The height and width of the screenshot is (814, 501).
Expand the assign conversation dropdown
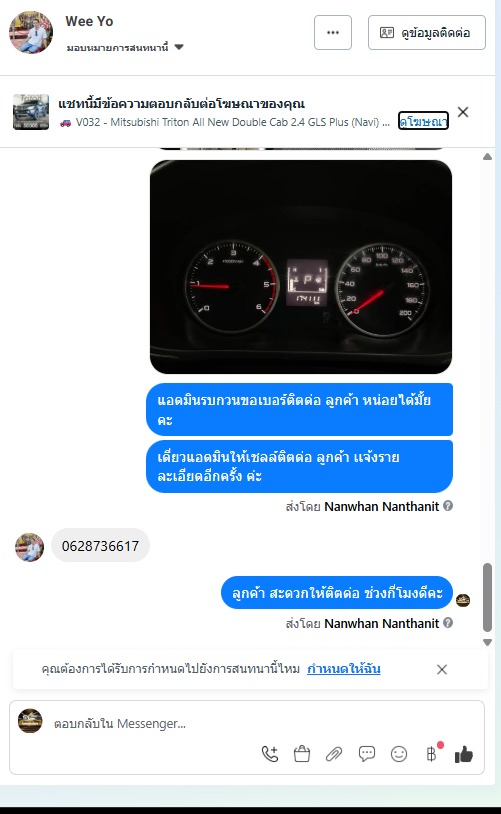179,47
